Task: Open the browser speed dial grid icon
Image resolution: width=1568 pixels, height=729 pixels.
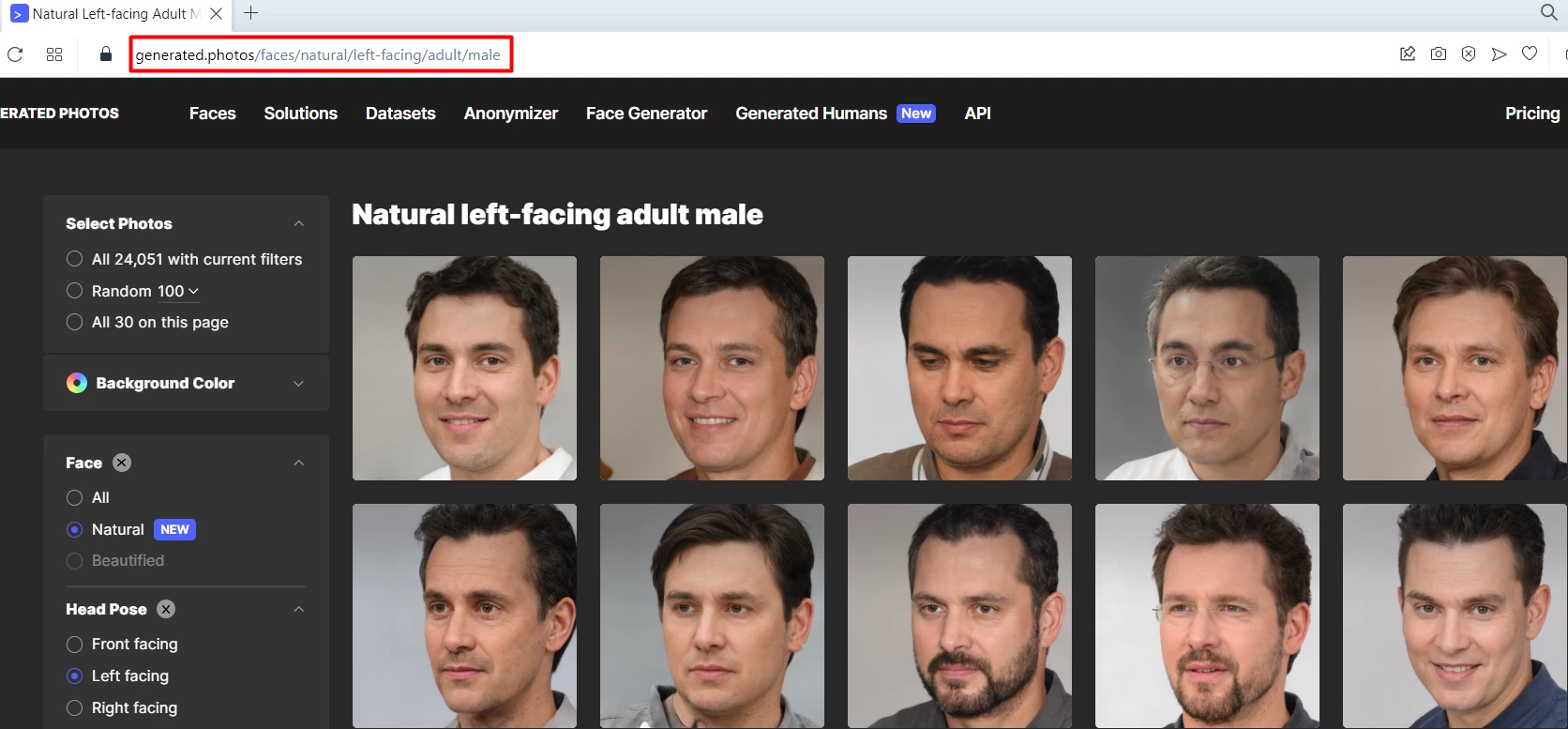Action: [54, 54]
